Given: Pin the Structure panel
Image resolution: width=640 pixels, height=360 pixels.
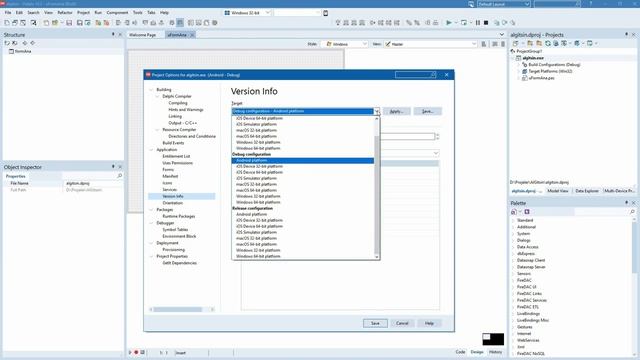Looking at the screenshot, I should (113, 35).
